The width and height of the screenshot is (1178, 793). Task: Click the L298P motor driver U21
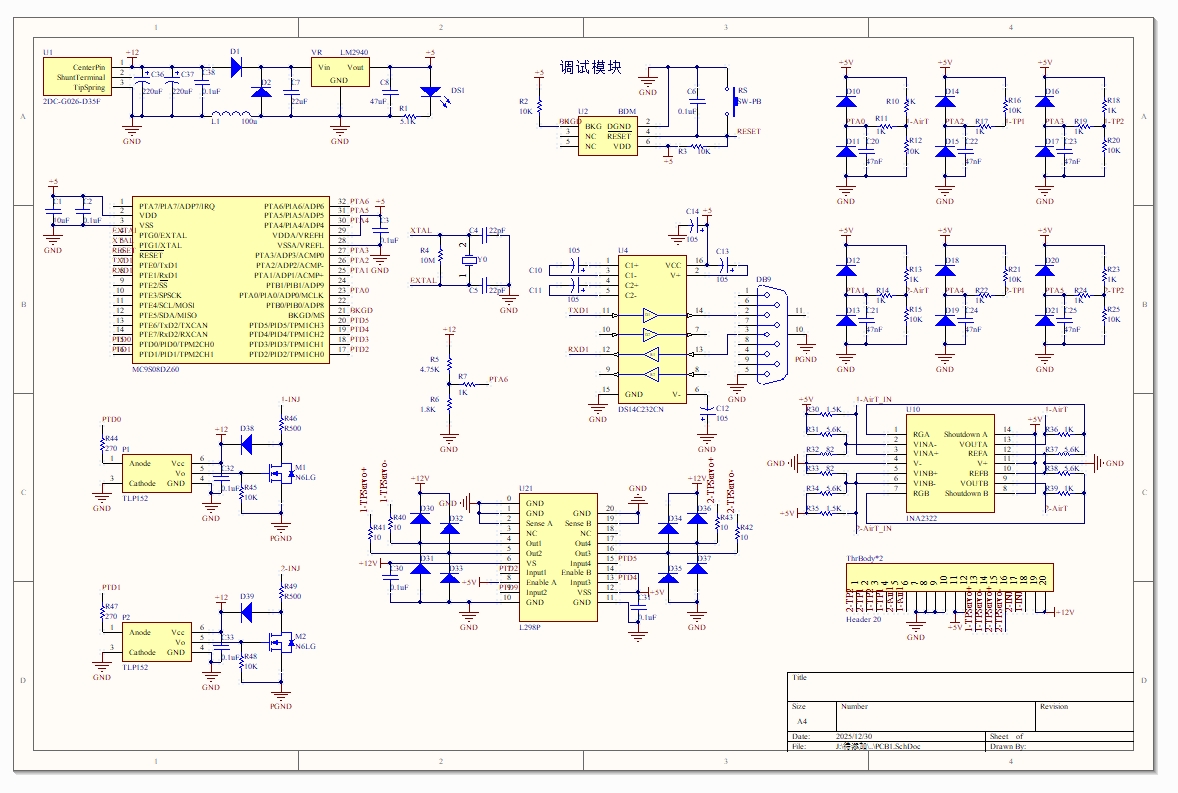pyautogui.click(x=556, y=555)
